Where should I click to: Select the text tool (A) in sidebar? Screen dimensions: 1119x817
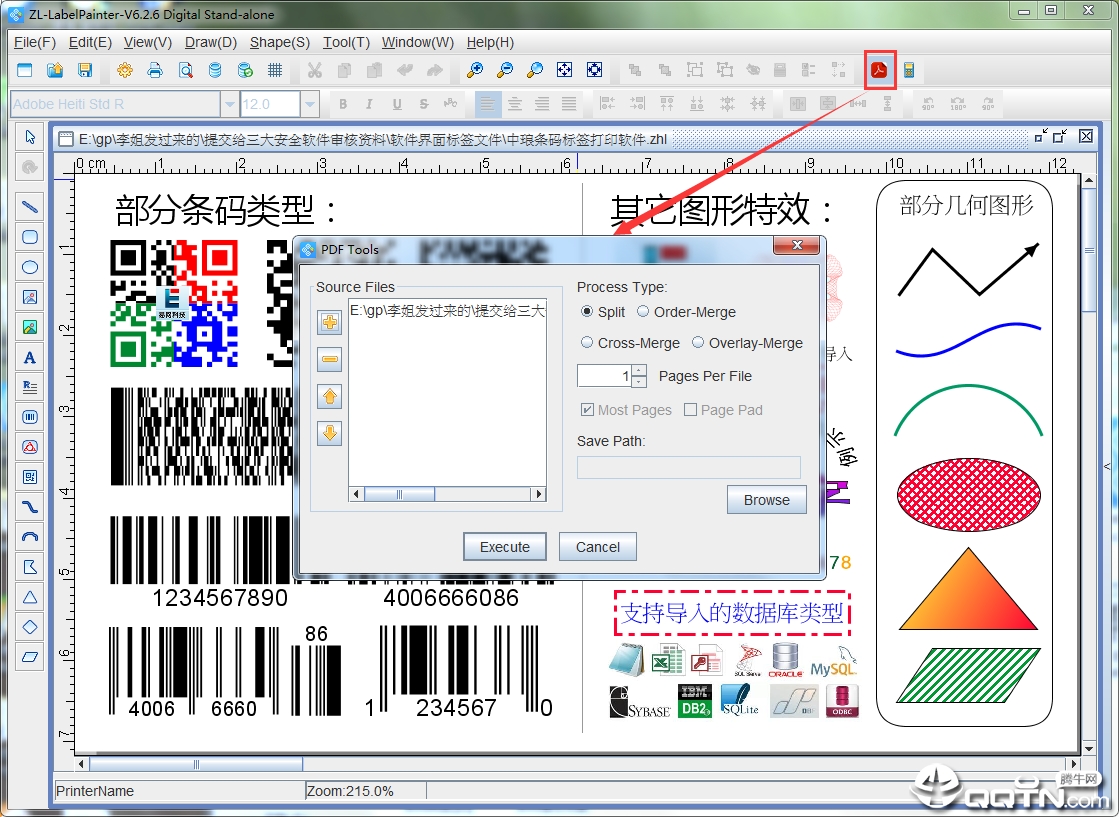[30, 357]
